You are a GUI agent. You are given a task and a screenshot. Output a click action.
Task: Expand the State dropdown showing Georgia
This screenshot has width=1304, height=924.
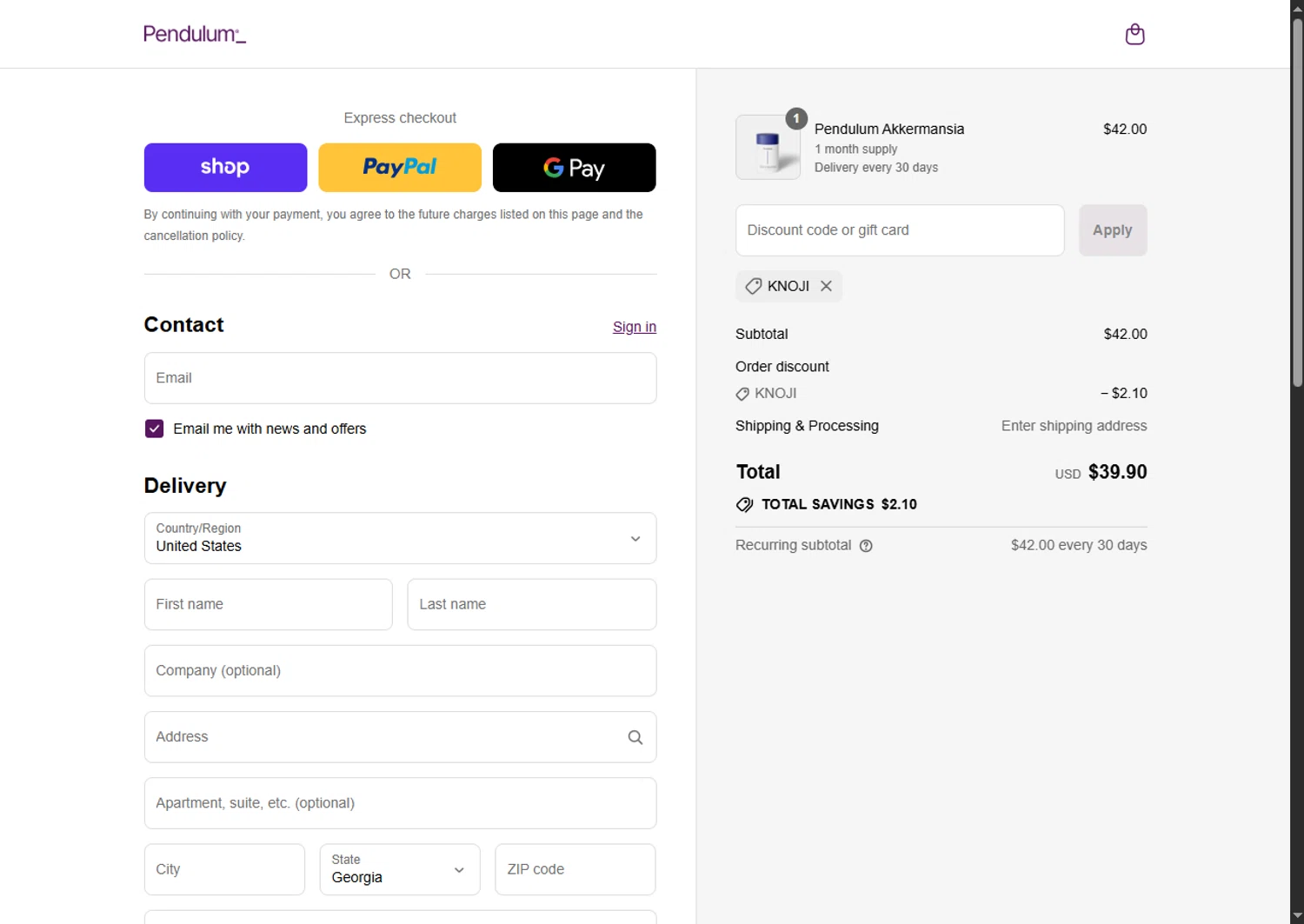[400, 869]
